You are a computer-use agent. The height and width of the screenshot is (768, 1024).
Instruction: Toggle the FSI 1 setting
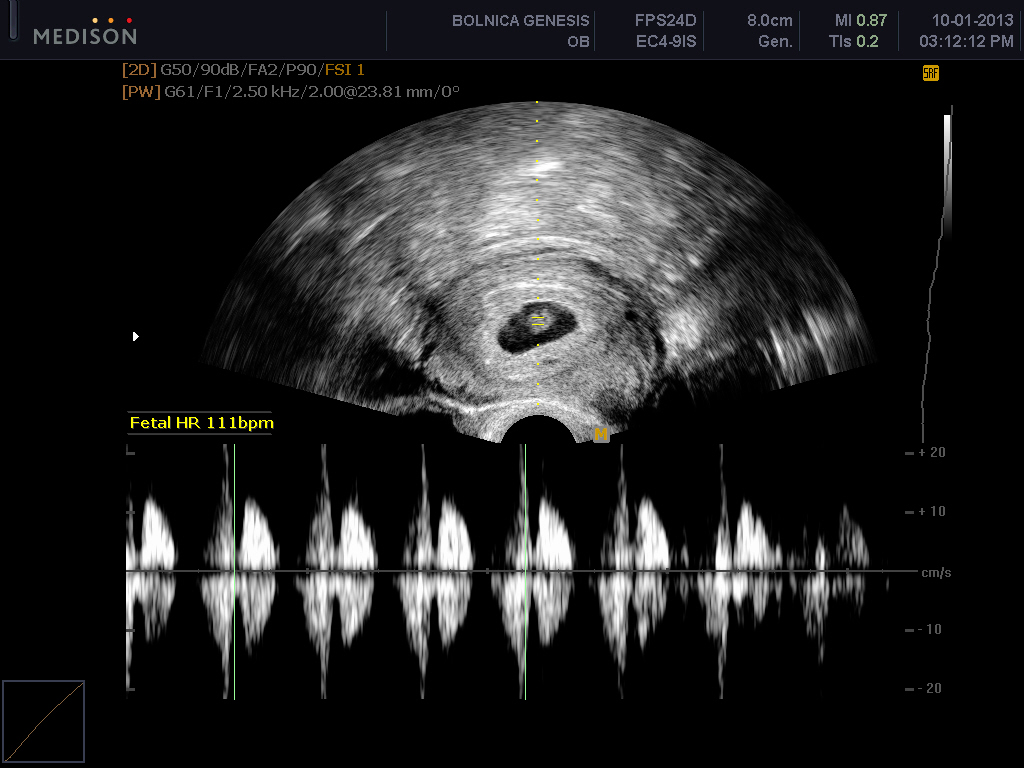pyautogui.click(x=345, y=72)
